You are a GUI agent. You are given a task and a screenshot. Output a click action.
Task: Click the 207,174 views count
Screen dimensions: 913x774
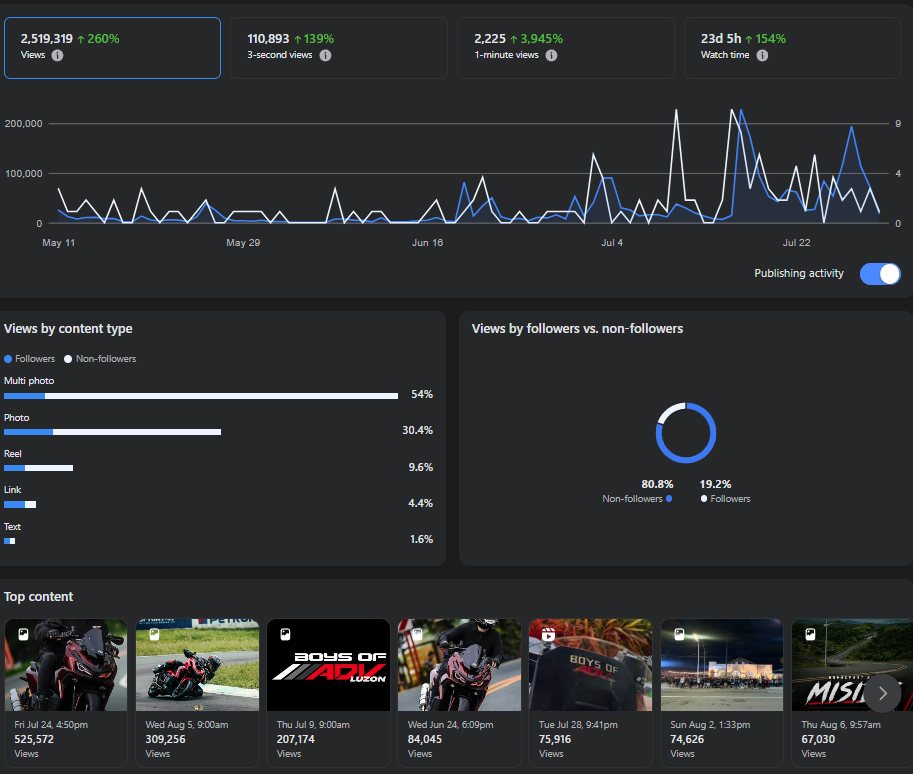tap(296, 739)
